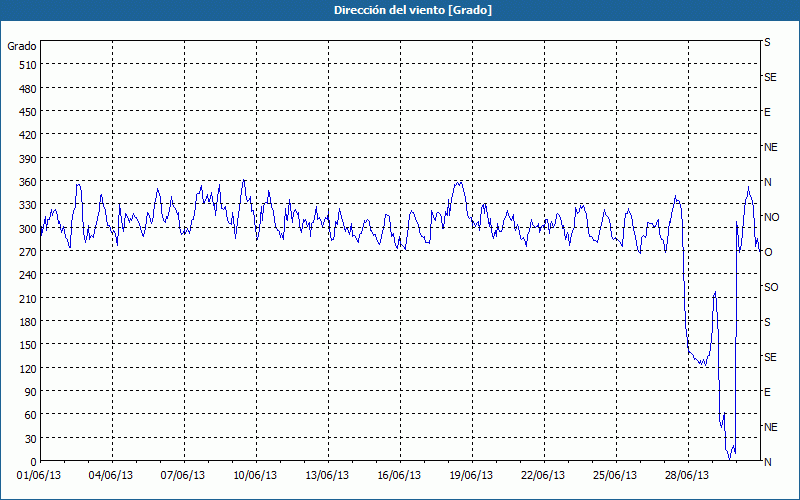
Task: Select the 'NE' compass label near the 30 line
Action: tap(771, 427)
